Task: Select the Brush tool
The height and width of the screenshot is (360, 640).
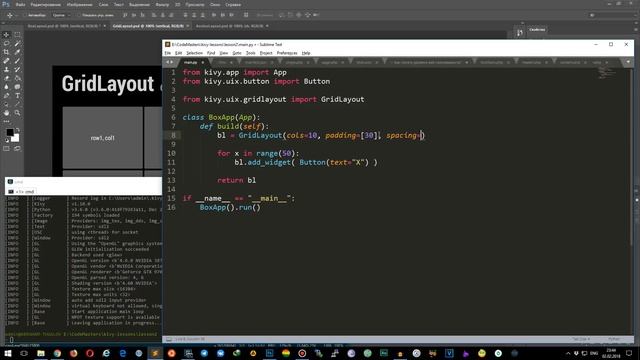Action: 17,61
